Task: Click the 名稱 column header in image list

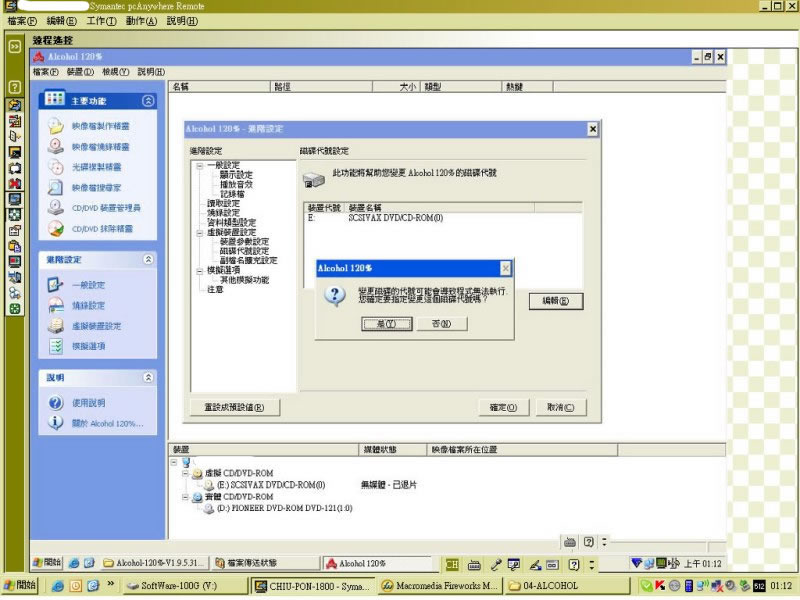Action: tap(219, 87)
